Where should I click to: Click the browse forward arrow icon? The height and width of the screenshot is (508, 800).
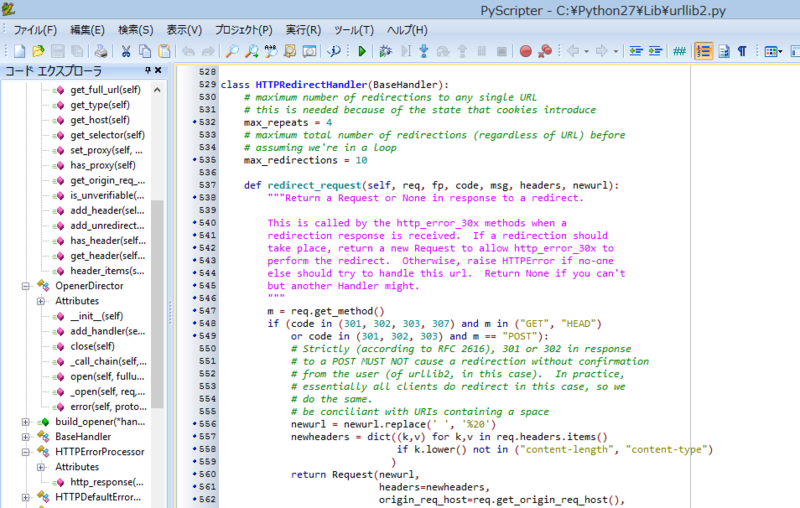pyautogui.click(x=602, y=51)
